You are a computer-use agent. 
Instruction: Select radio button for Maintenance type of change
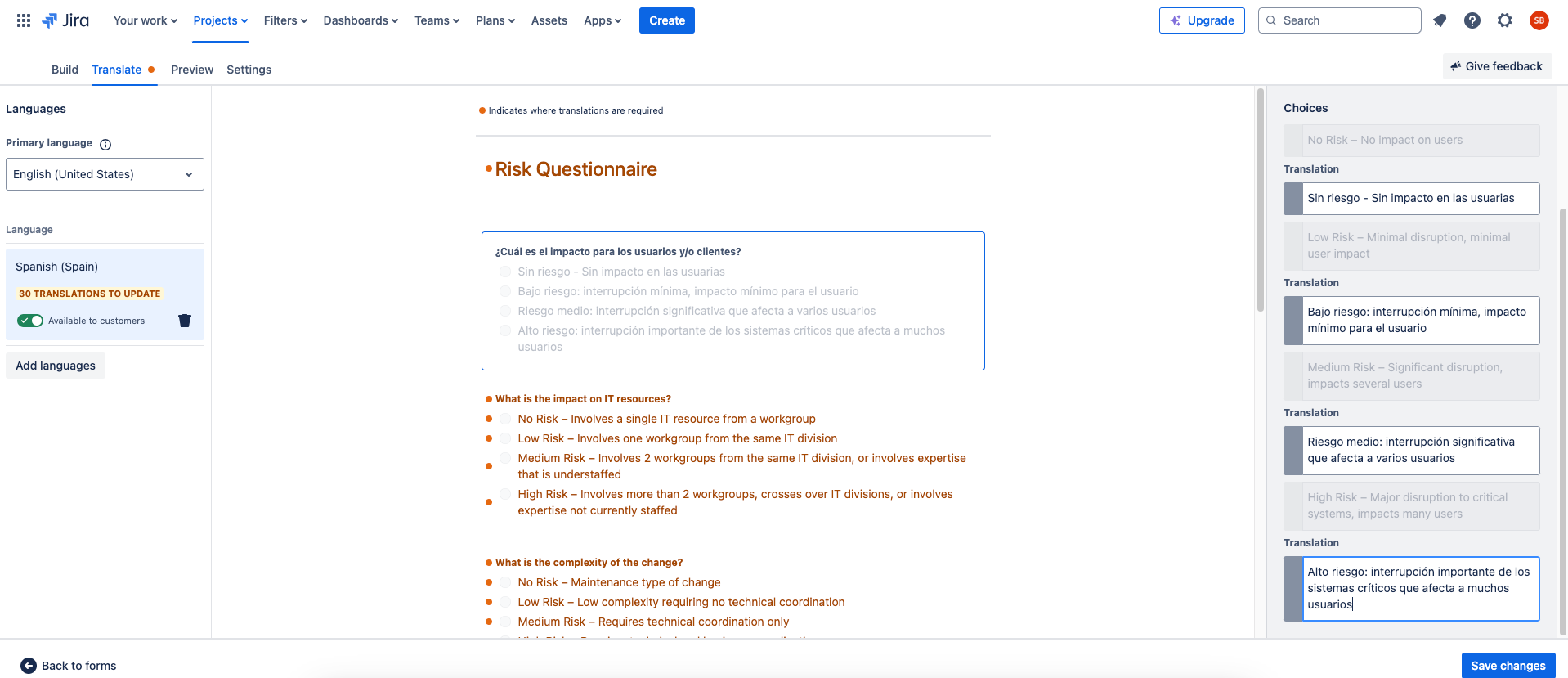pyautogui.click(x=505, y=582)
